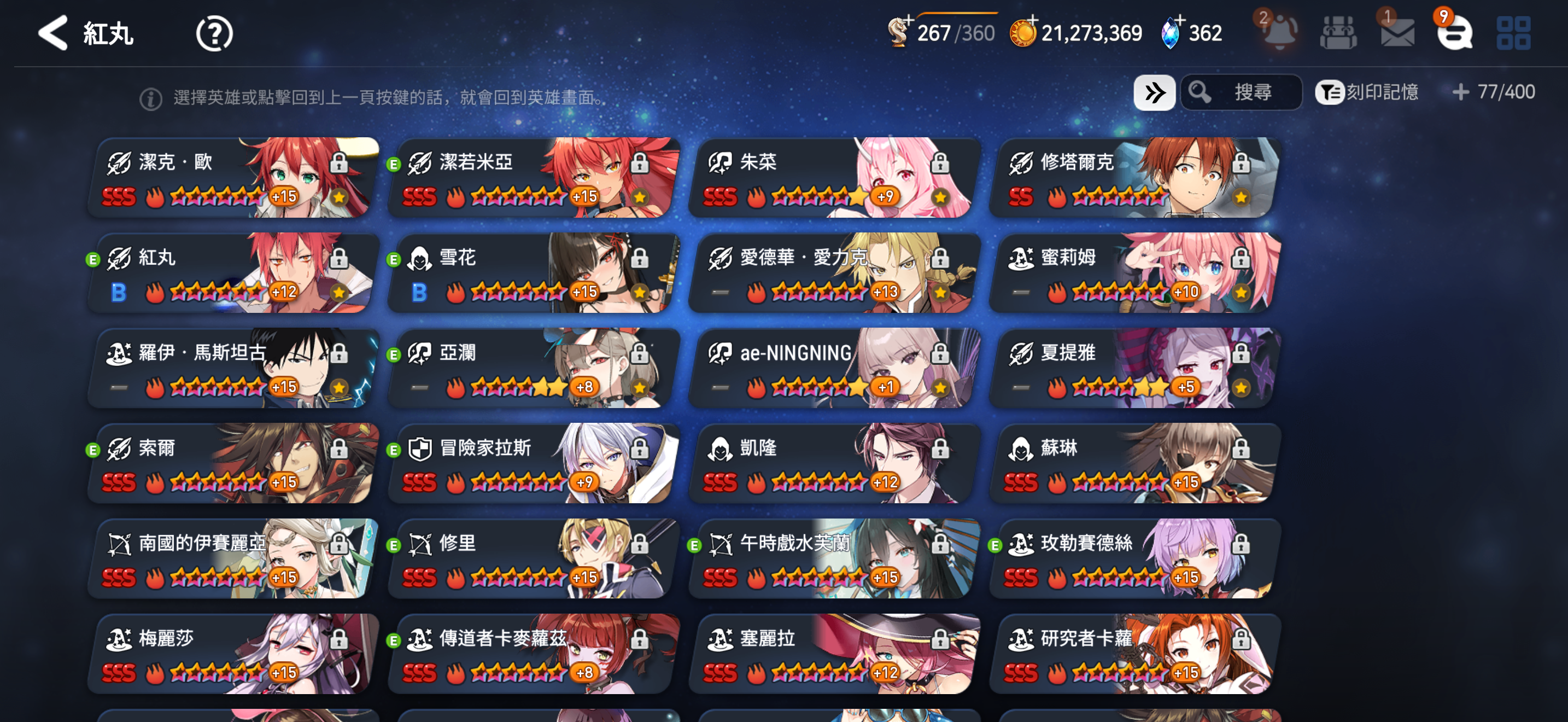The width and height of the screenshot is (1568, 722).
Task: Go back using the arrow beside 紅丸
Action: point(52,33)
